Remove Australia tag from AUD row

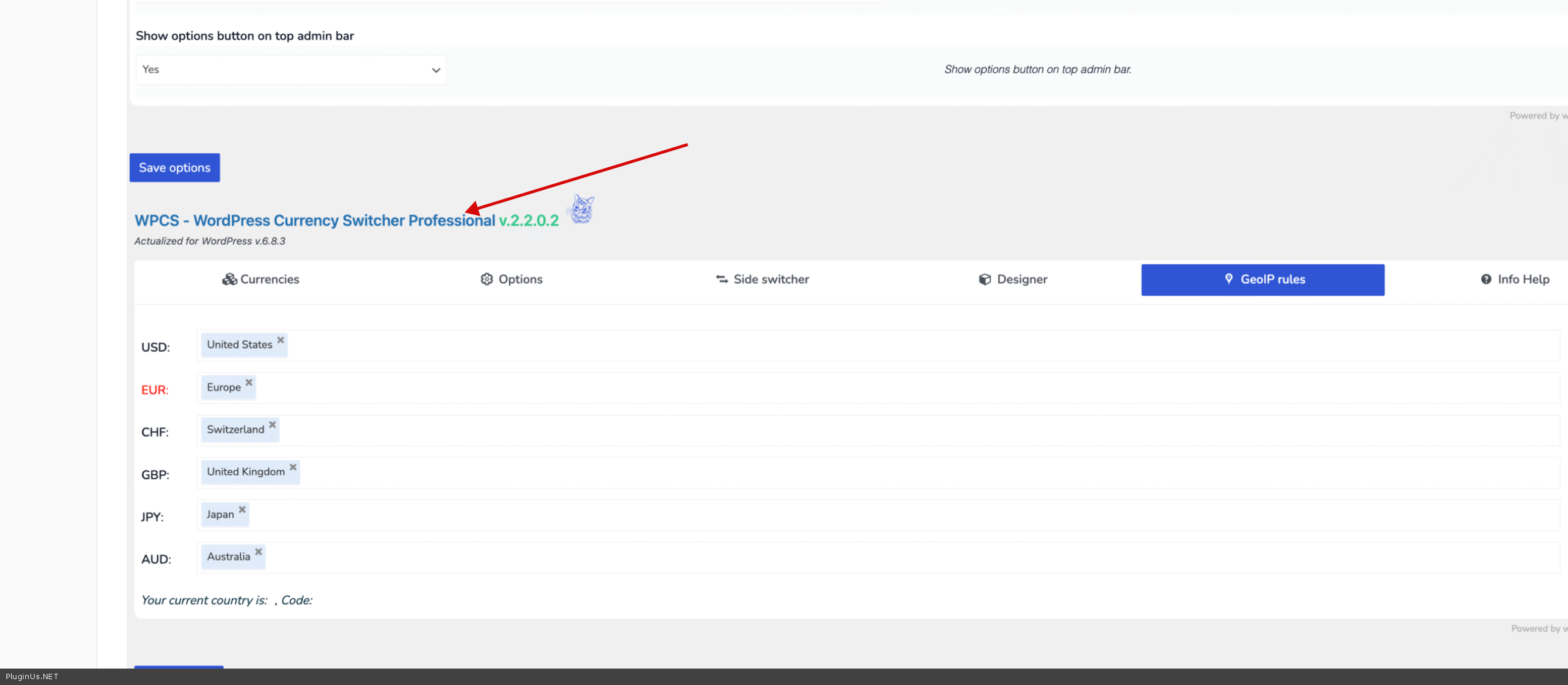[259, 552]
